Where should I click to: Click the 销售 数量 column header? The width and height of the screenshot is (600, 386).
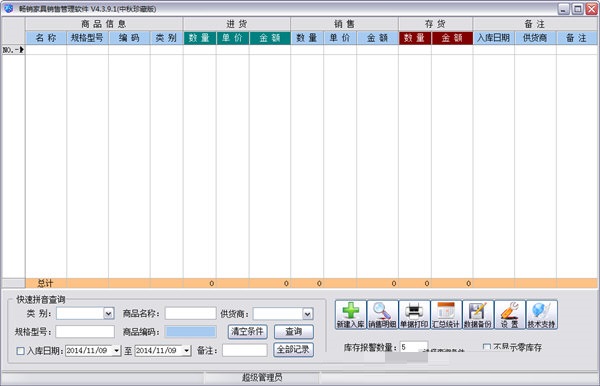tap(307, 38)
